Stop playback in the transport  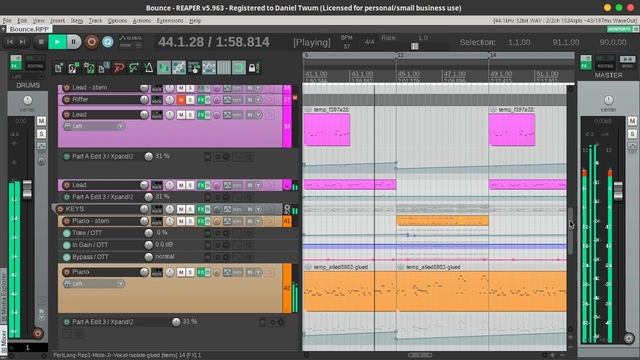point(41,42)
